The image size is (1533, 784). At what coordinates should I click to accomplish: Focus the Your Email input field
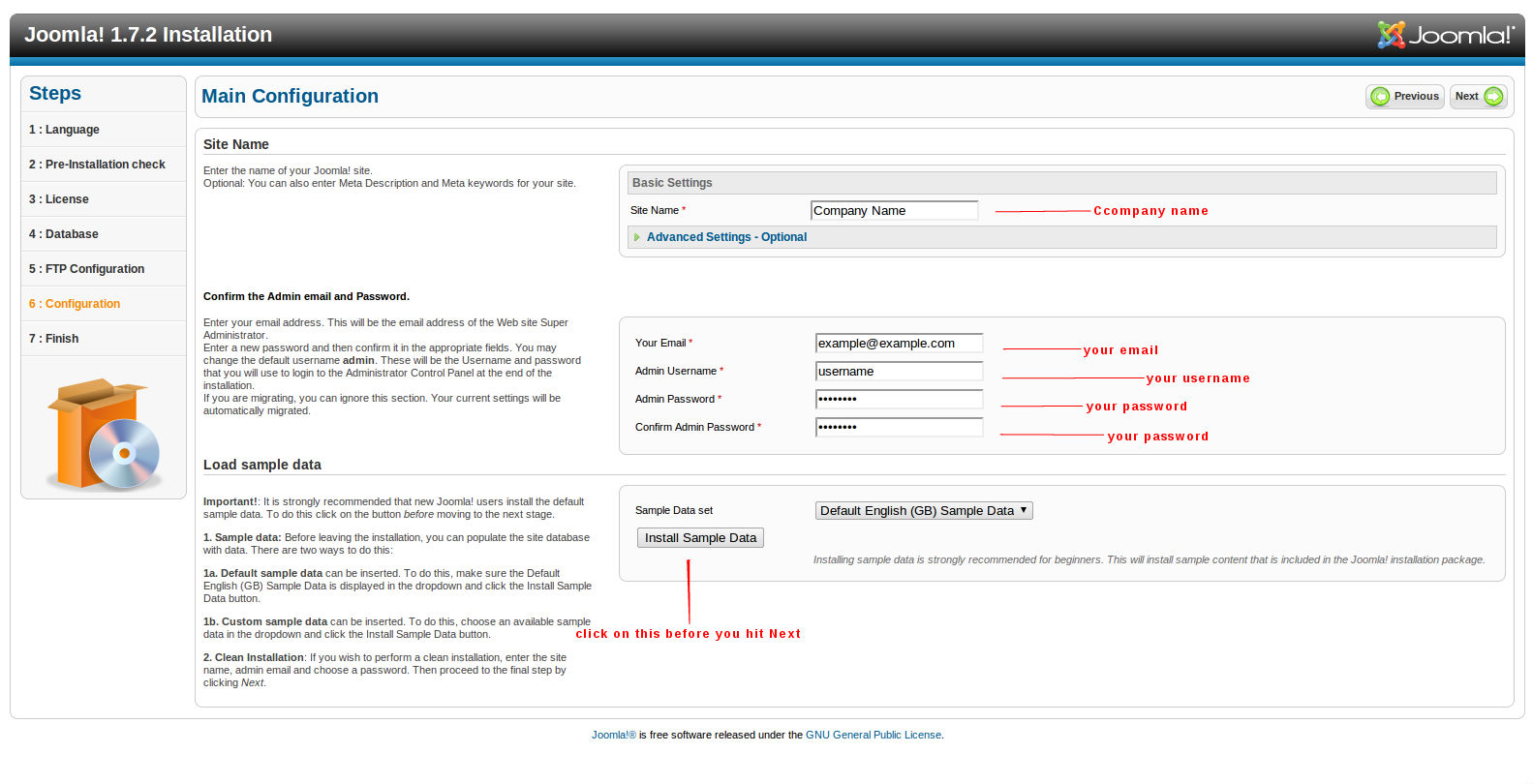tap(899, 344)
